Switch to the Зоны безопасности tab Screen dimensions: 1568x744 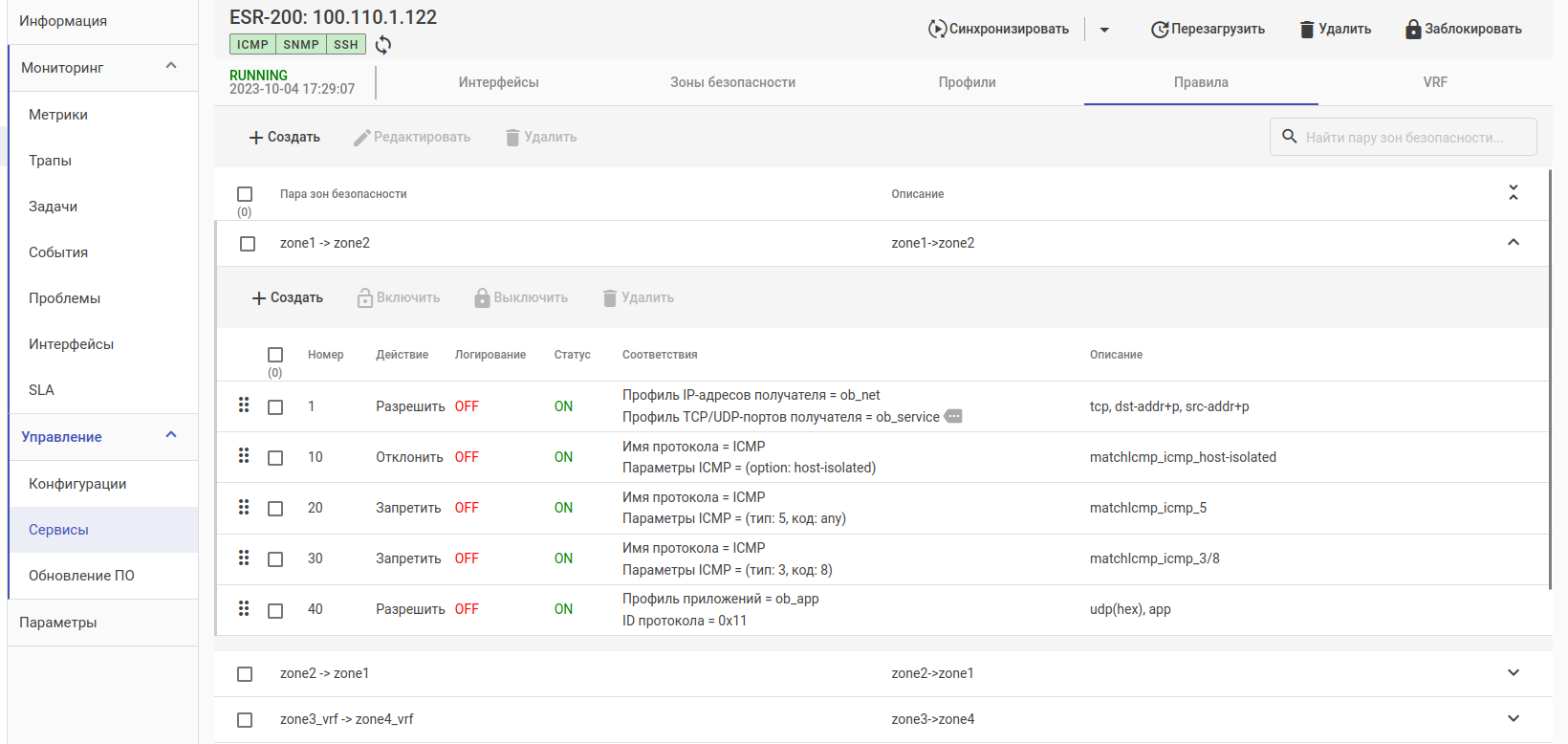point(732,82)
